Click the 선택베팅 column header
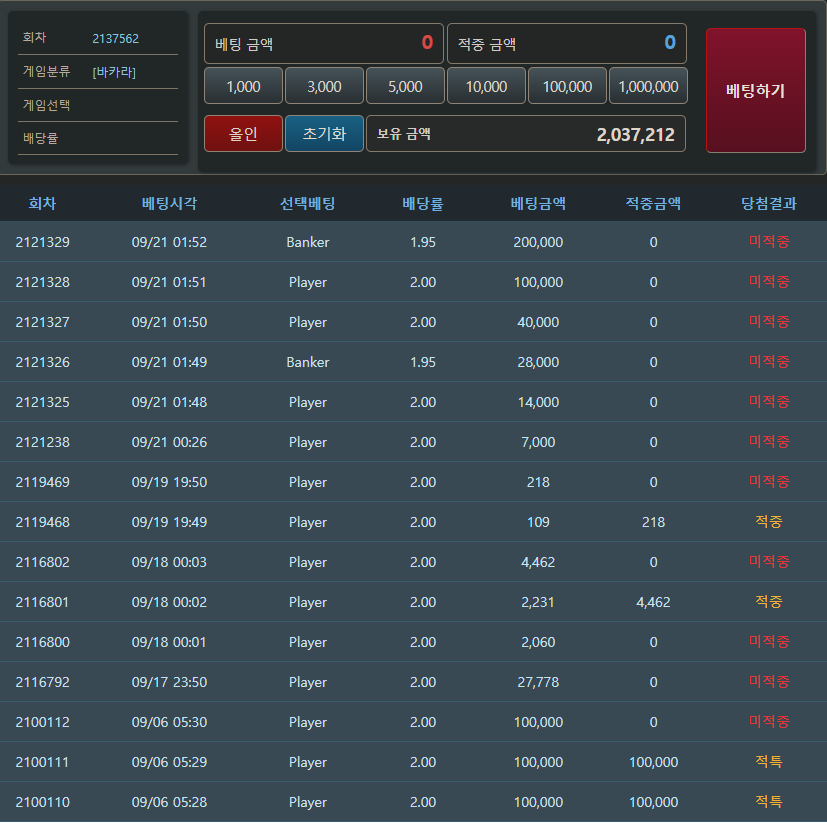Image resolution: width=827 pixels, height=823 pixels. point(307,203)
